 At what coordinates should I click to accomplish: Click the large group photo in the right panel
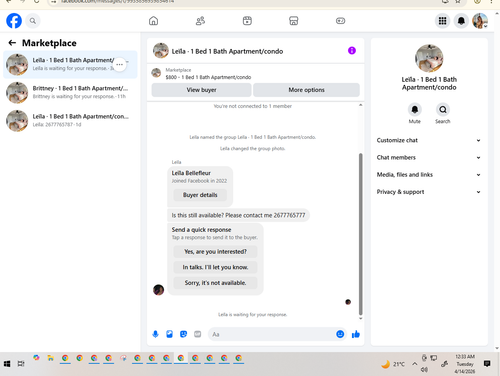tap(429, 58)
